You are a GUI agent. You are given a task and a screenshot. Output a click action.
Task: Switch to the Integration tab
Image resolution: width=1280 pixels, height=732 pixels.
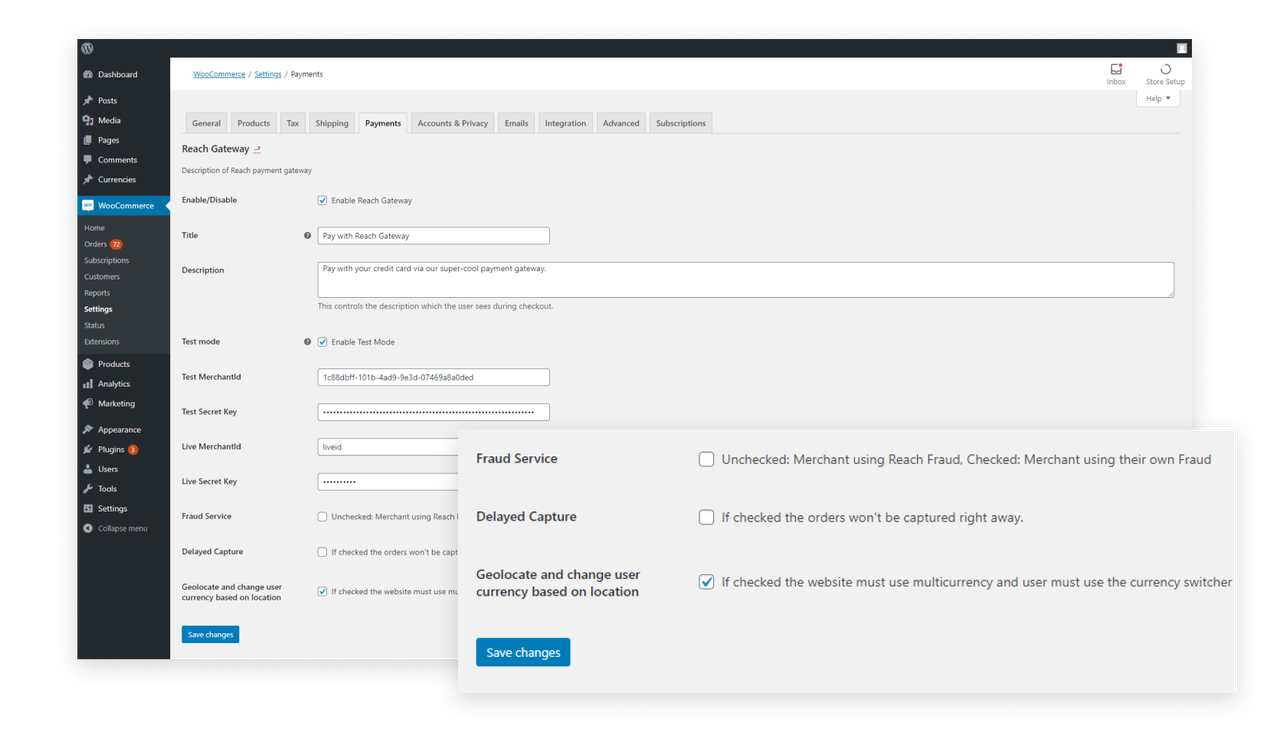[x=565, y=123]
